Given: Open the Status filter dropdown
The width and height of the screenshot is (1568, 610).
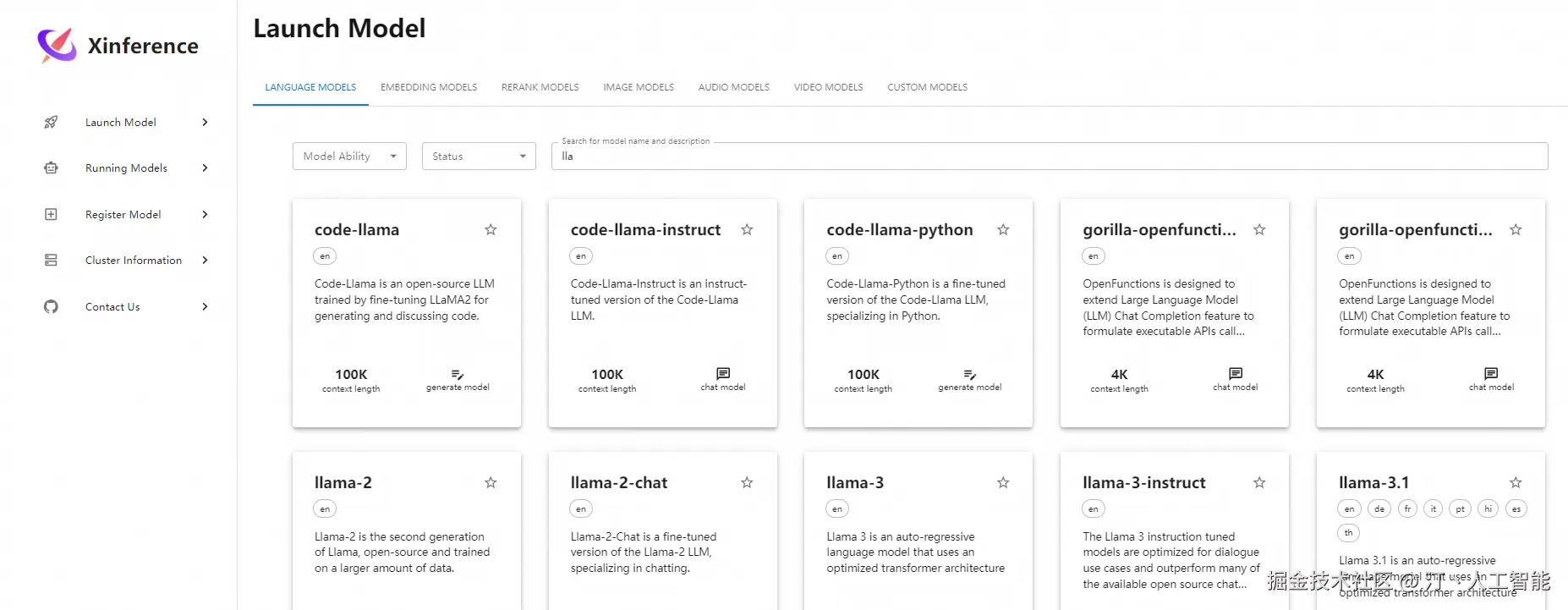Looking at the screenshot, I should point(479,156).
